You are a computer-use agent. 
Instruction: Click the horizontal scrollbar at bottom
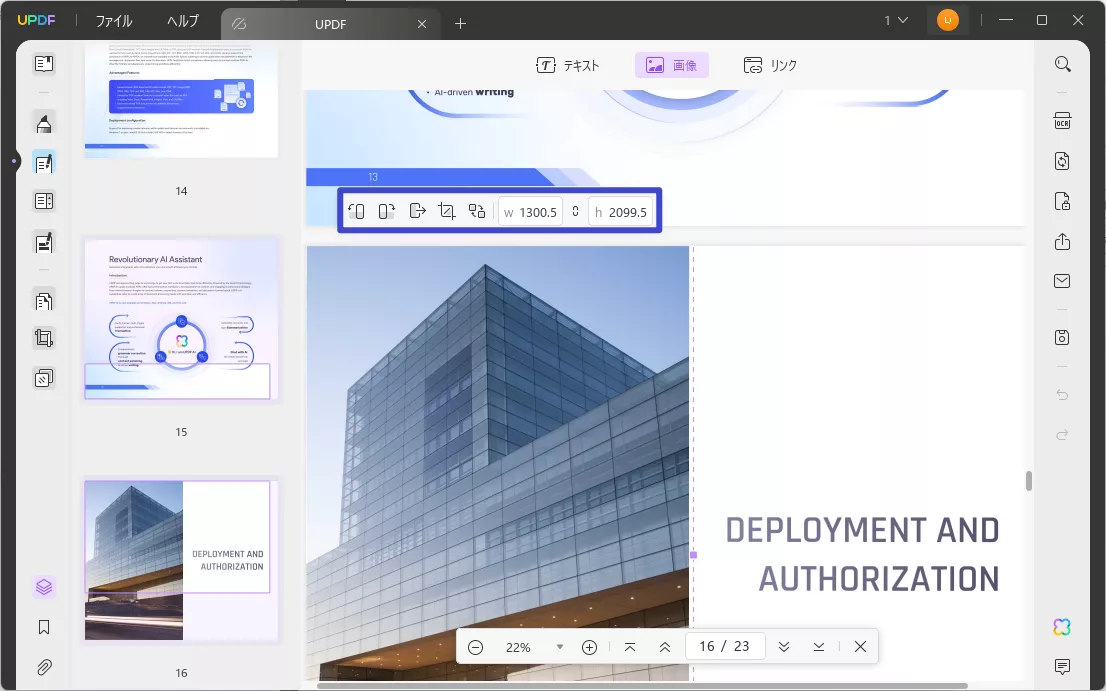point(642,685)
